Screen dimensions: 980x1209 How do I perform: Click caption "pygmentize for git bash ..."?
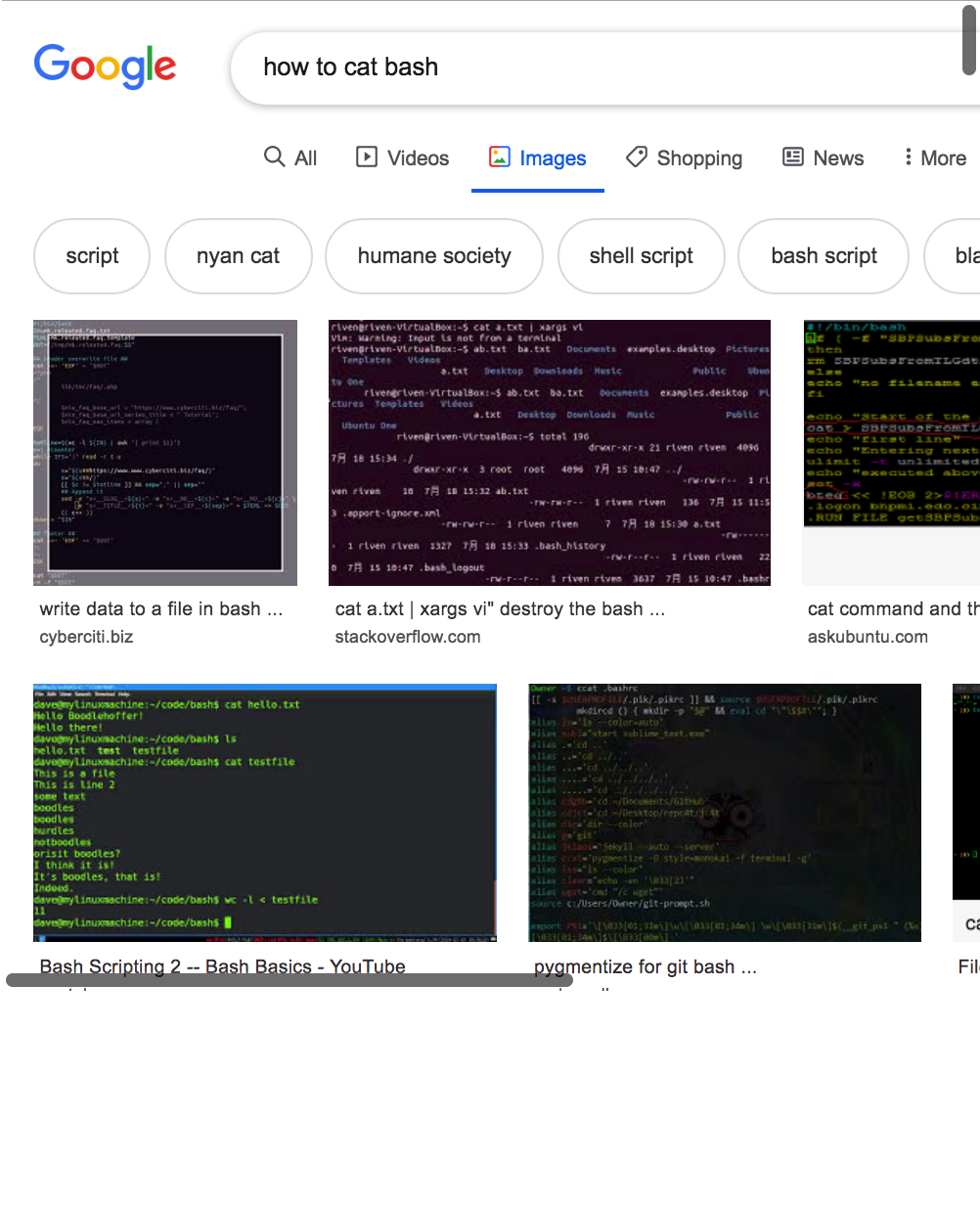[646, 966]
